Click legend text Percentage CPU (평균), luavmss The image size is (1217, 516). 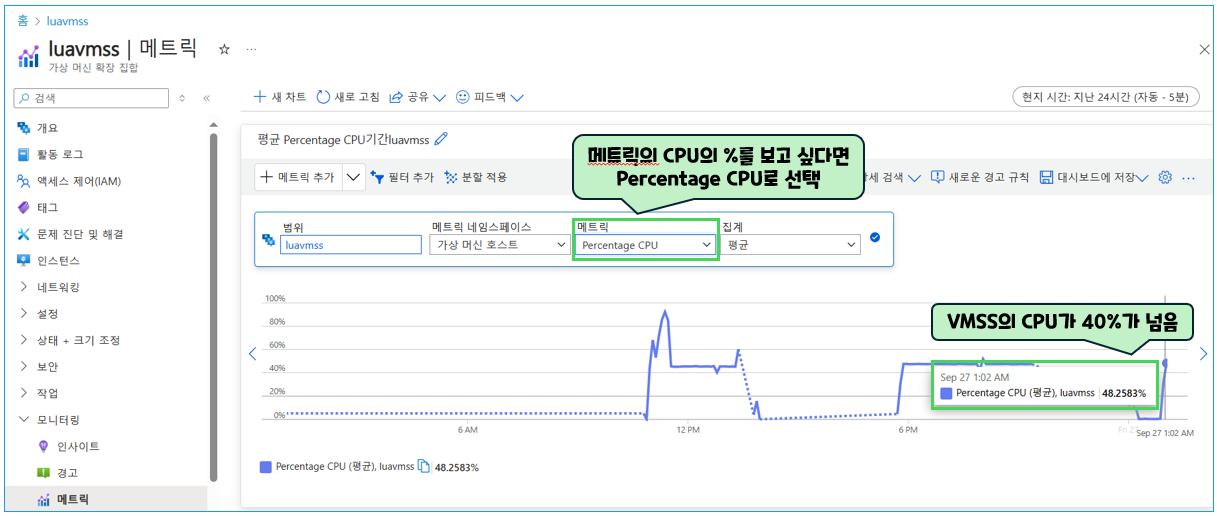[344, 467]
